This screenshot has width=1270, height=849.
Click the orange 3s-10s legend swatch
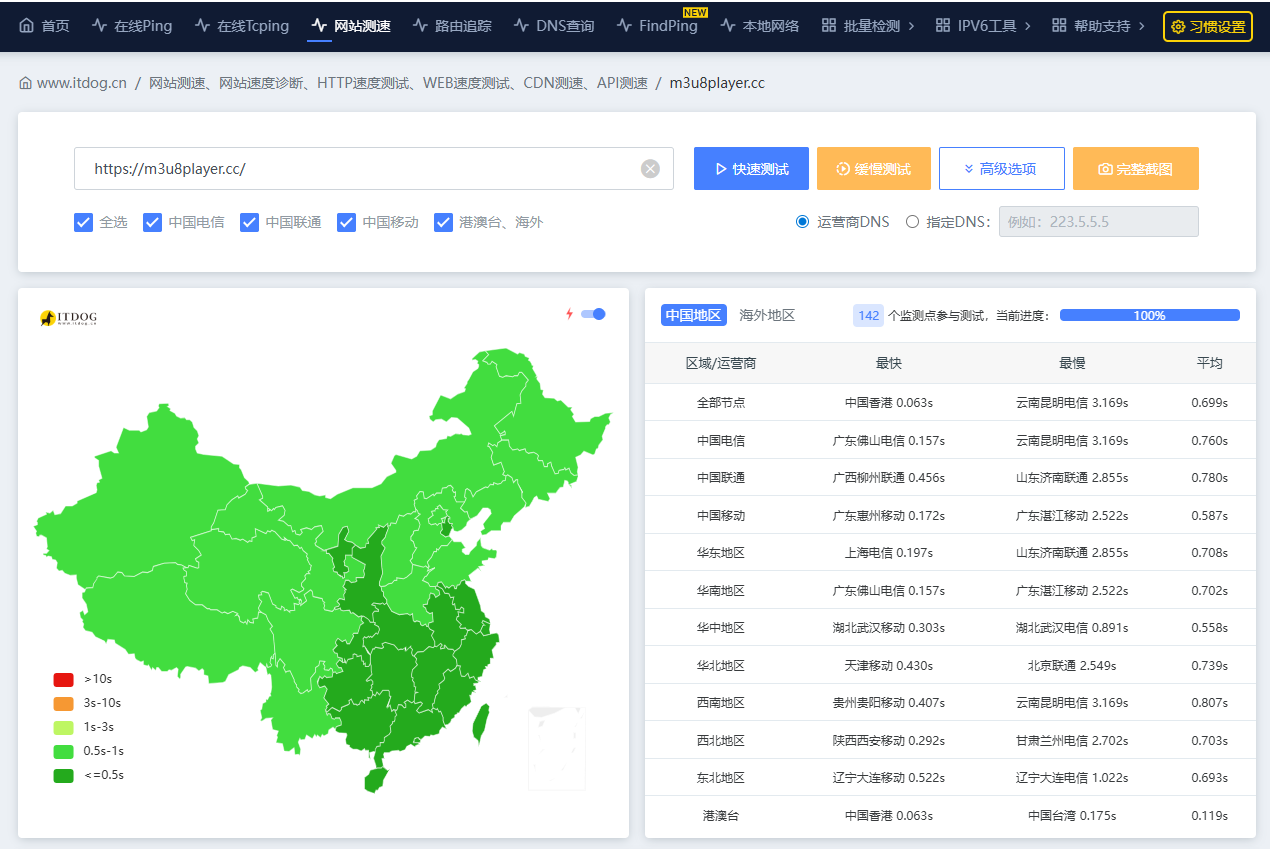pyautogui.click(x=64, y=703)
